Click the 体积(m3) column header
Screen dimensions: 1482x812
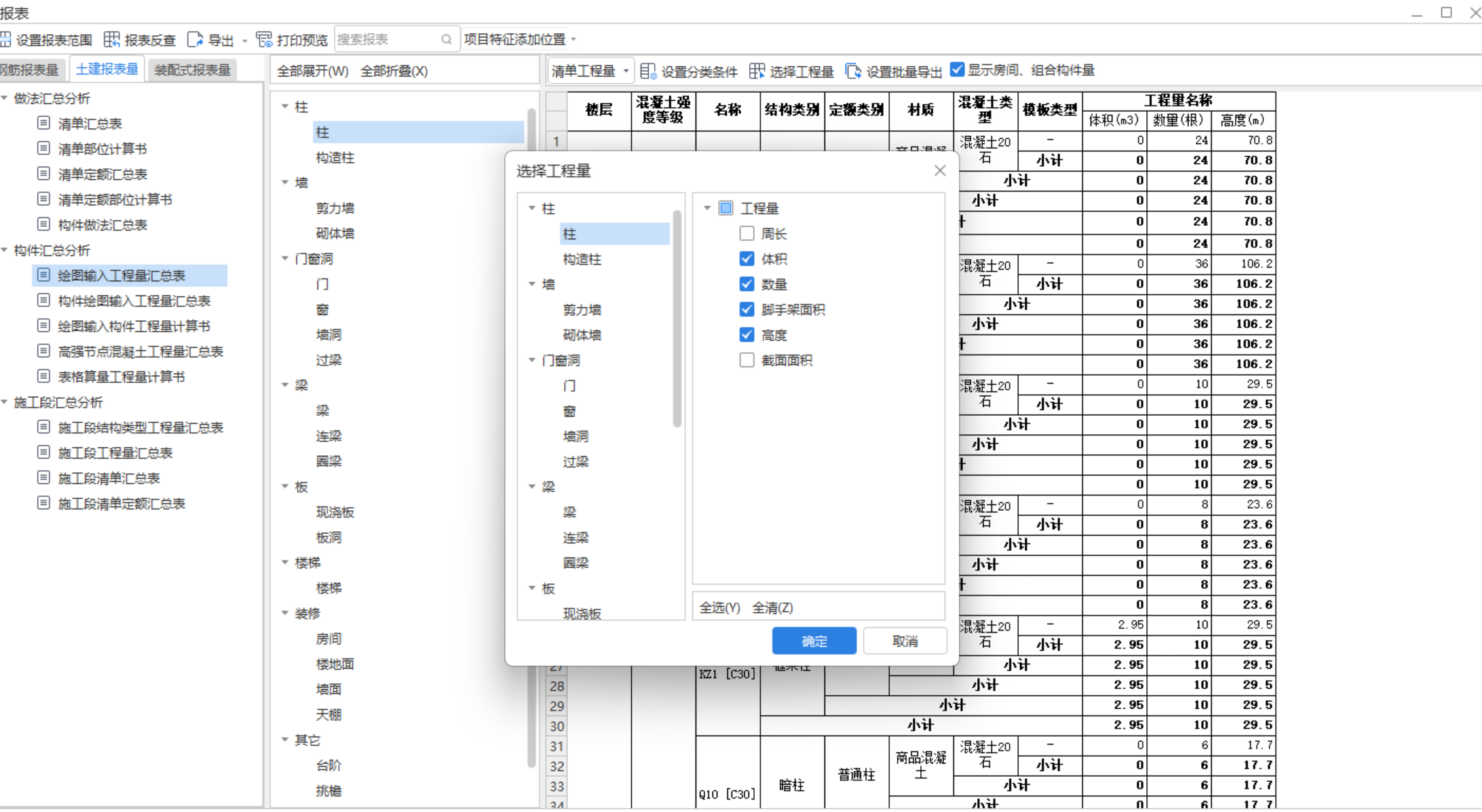pyautogui.click(x=1114, y=120)
